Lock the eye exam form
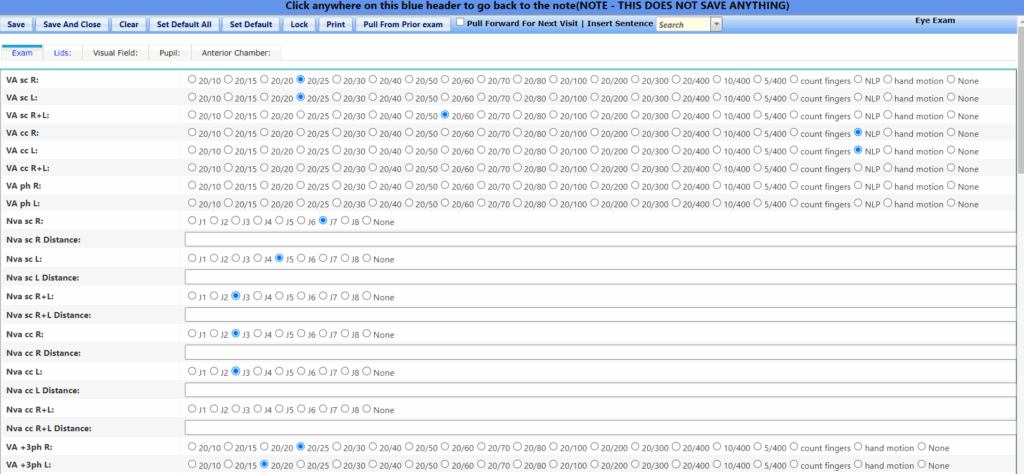Screen dimensions: 1024x474 (299, 23)
